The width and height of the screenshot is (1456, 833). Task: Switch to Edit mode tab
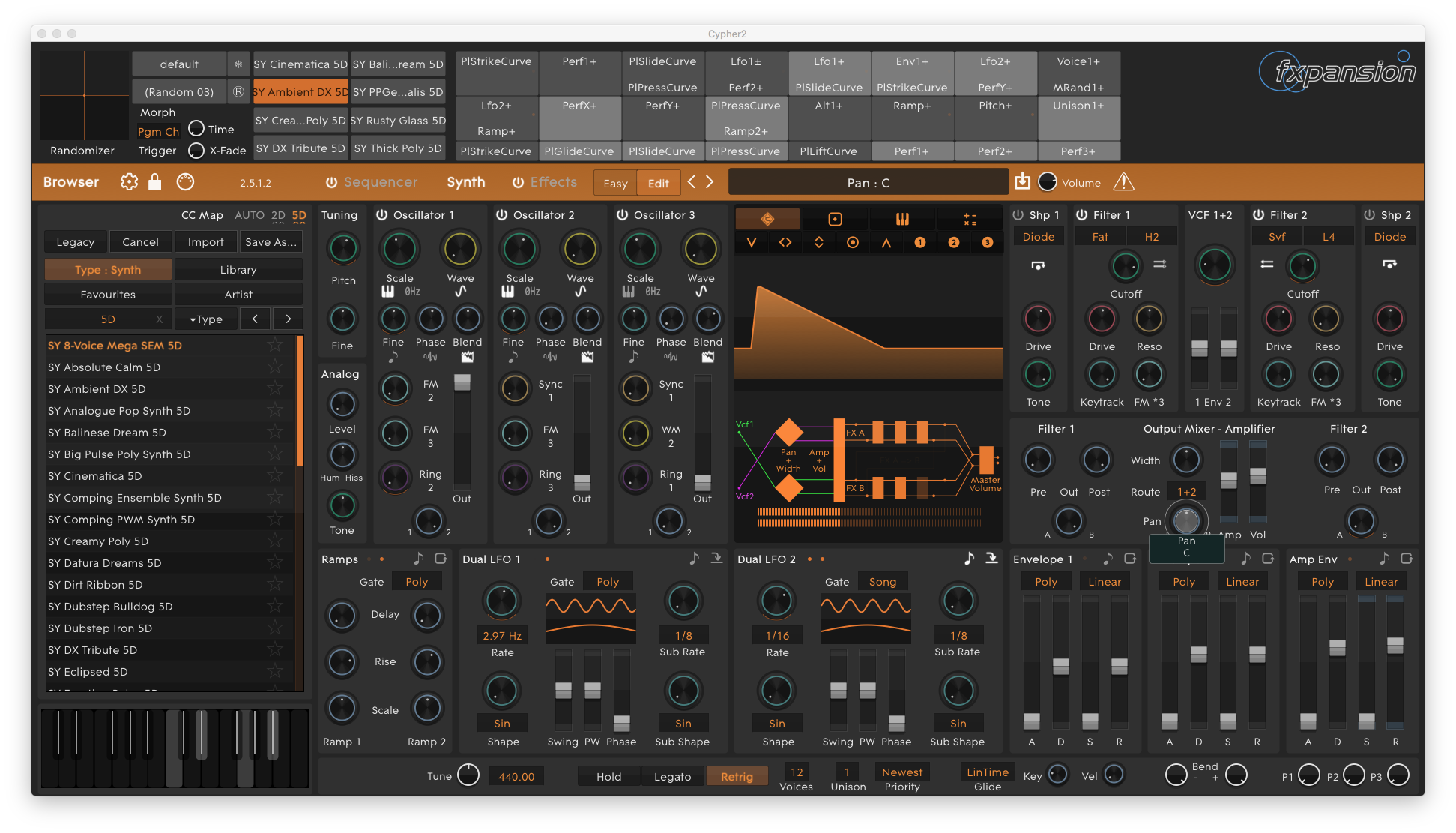point(658,184)
